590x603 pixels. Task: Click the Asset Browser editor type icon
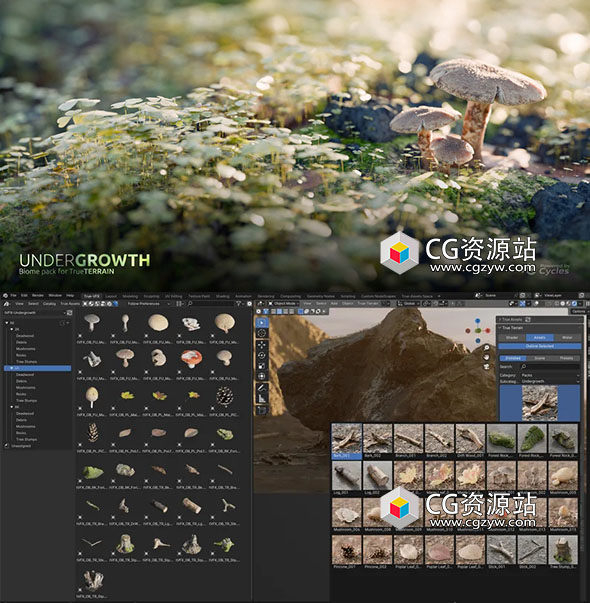[7, 304]
